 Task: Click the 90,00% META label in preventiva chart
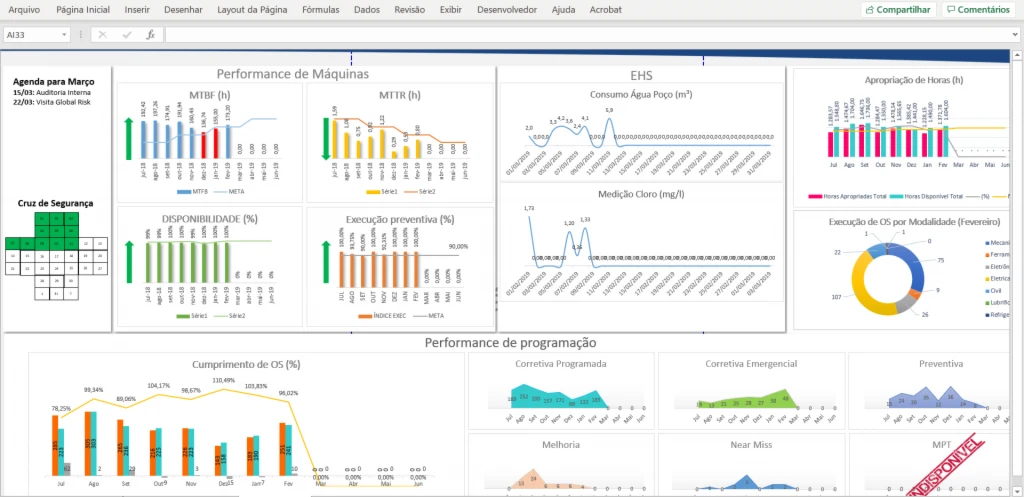pos(459,247)
